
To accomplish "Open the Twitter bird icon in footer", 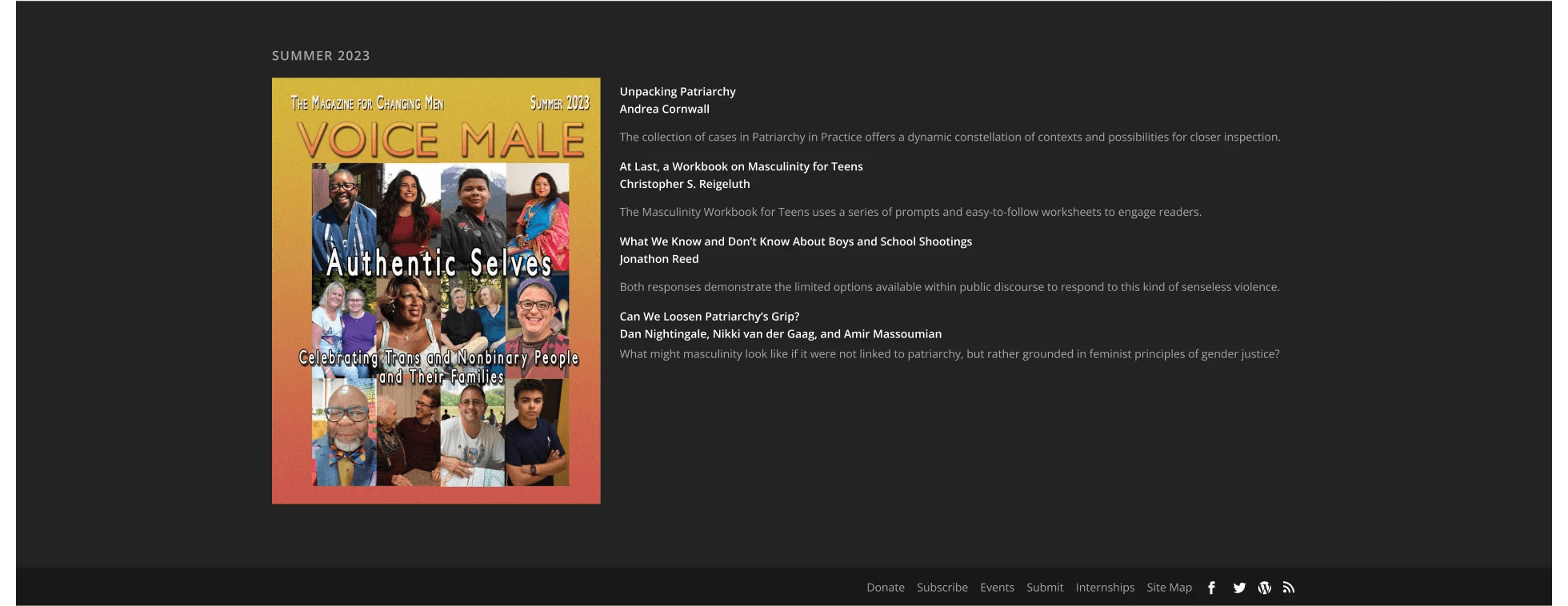I will pos(1239,588).
